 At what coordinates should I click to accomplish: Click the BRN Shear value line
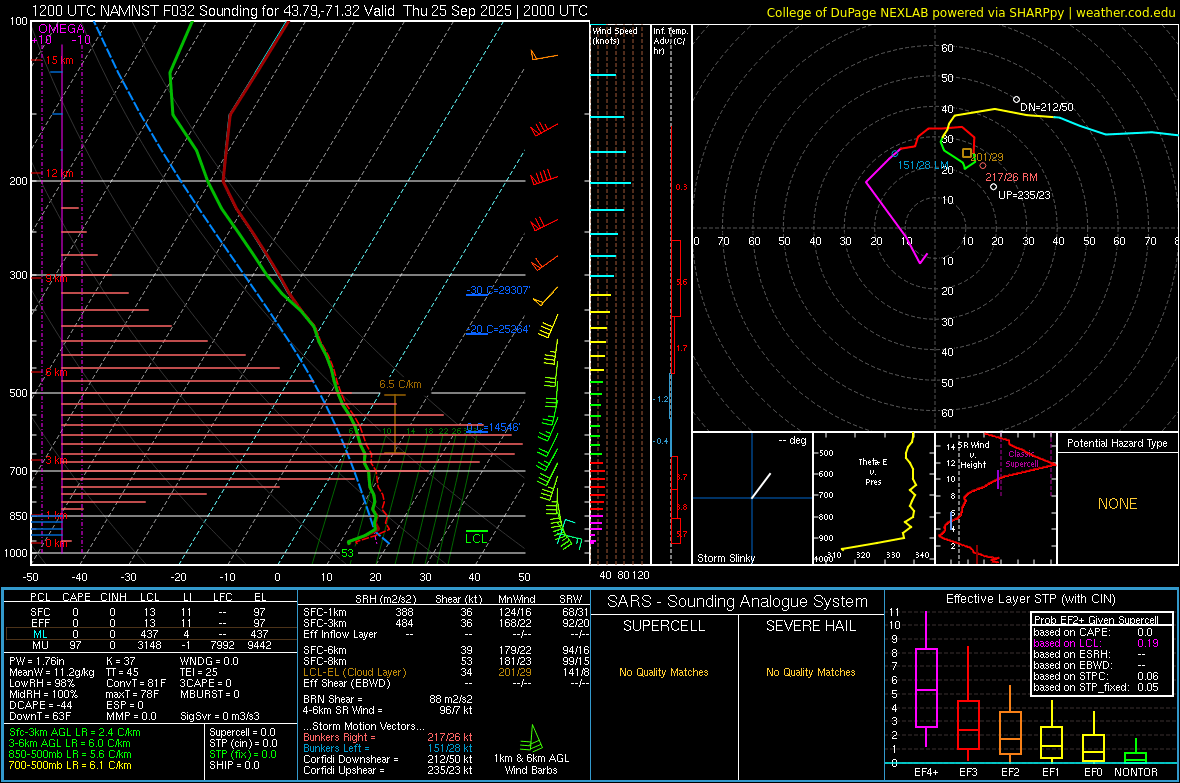pos(388,699)
